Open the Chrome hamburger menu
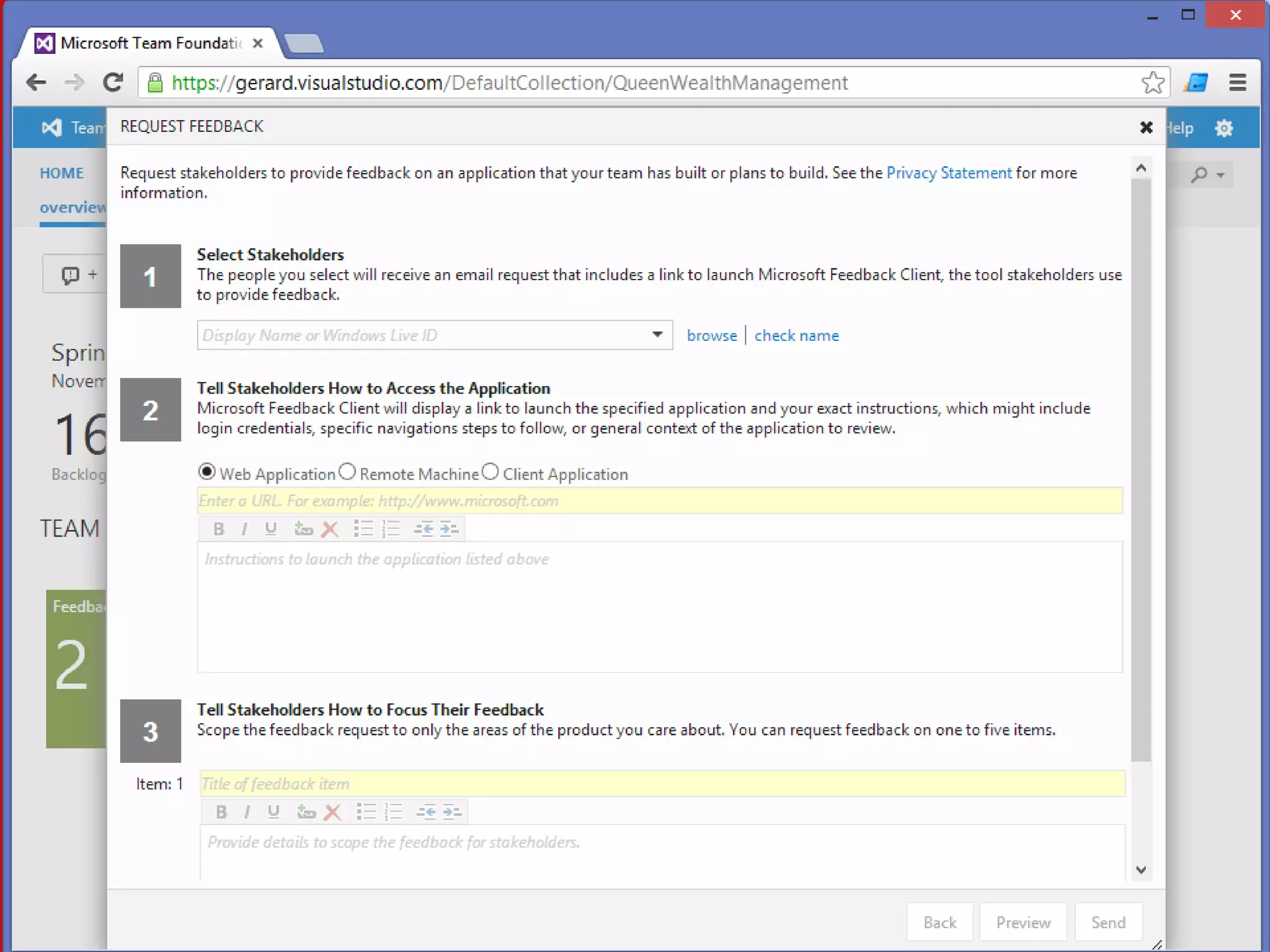 point(1238,82)
